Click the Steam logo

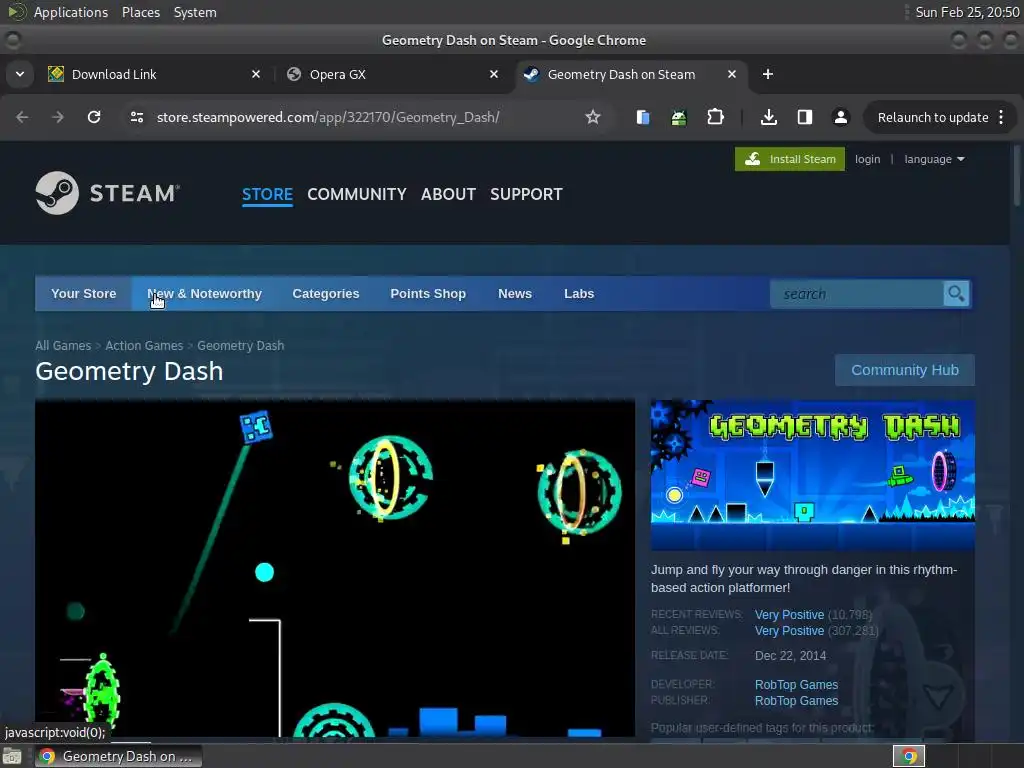[x=108, y=193]
